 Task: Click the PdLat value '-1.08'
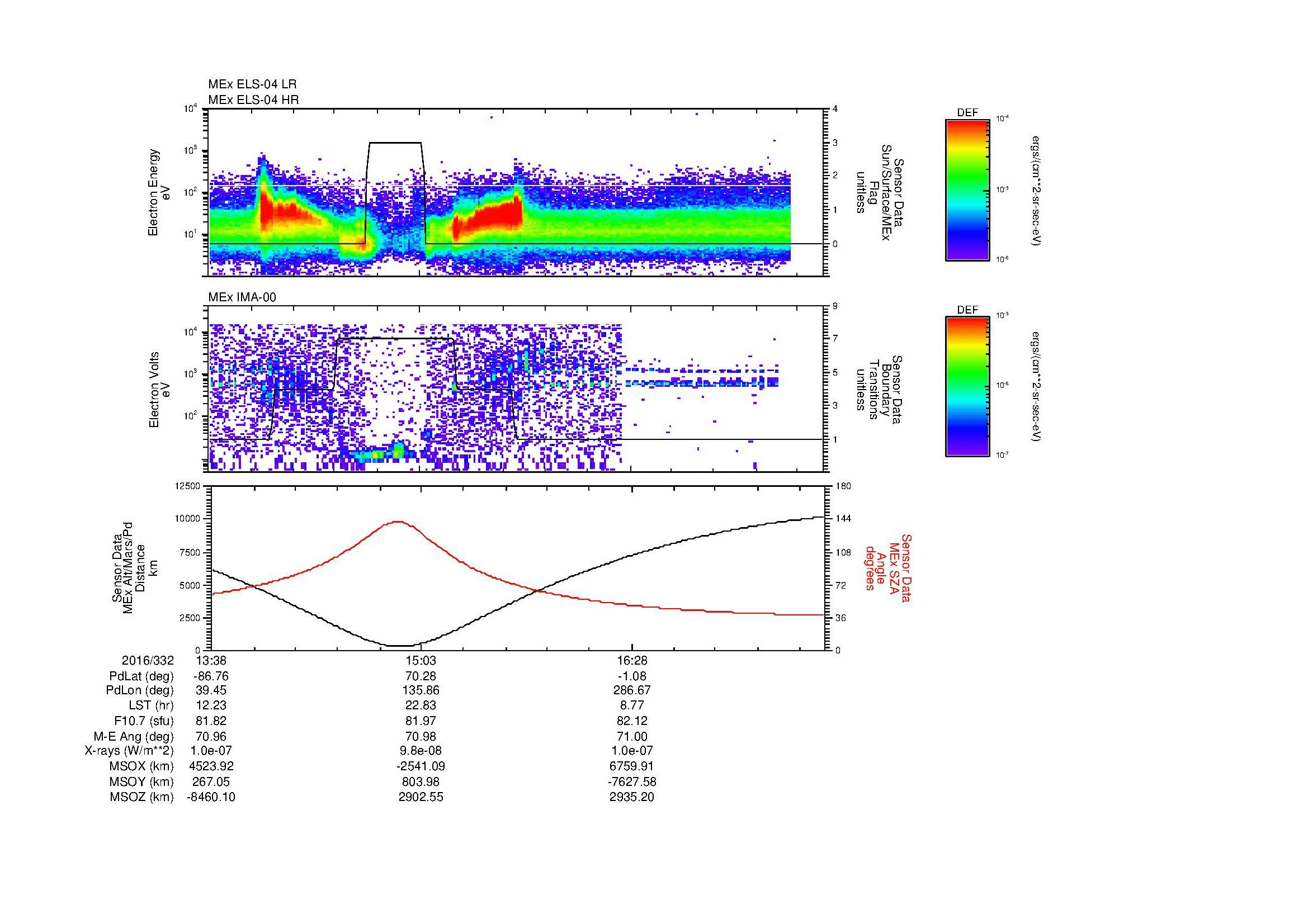tap(632, 676)
